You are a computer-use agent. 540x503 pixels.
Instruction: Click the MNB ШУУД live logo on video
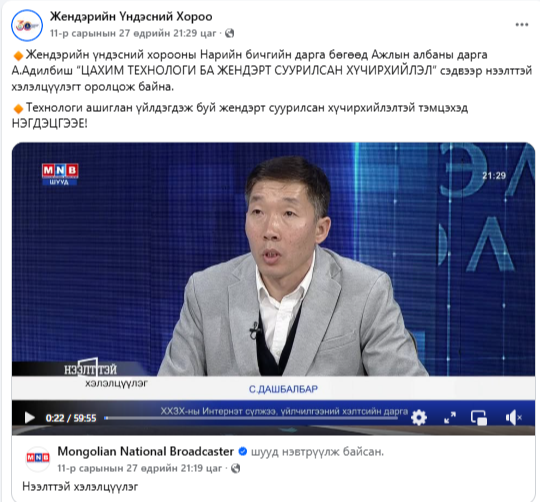pyautogui.click(x=60, y=174)
